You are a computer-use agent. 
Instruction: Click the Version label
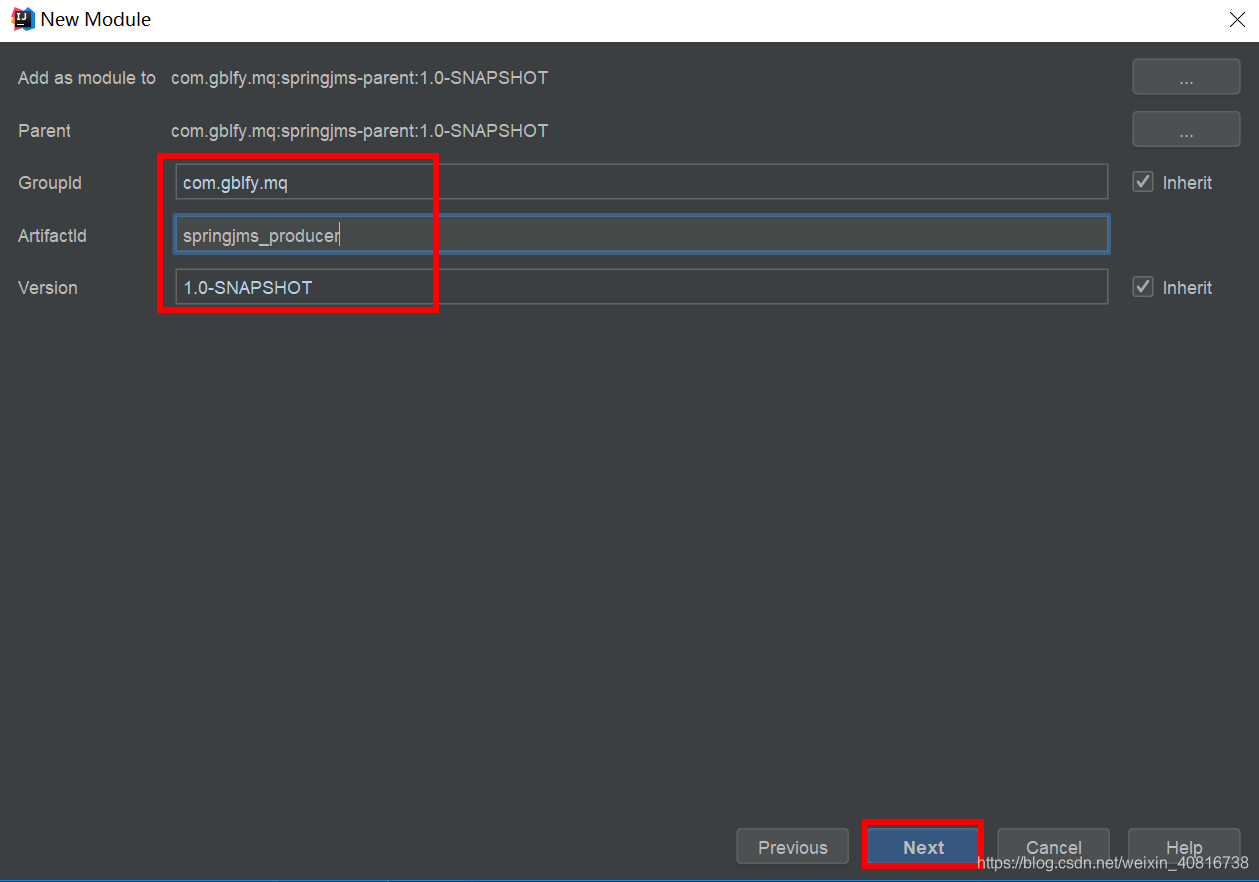coord(48,287)
